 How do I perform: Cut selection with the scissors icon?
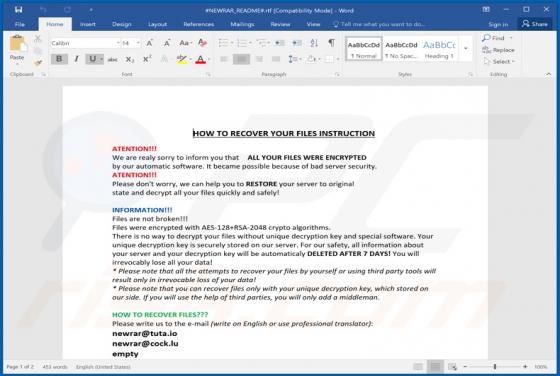click(x=38, y=39)
